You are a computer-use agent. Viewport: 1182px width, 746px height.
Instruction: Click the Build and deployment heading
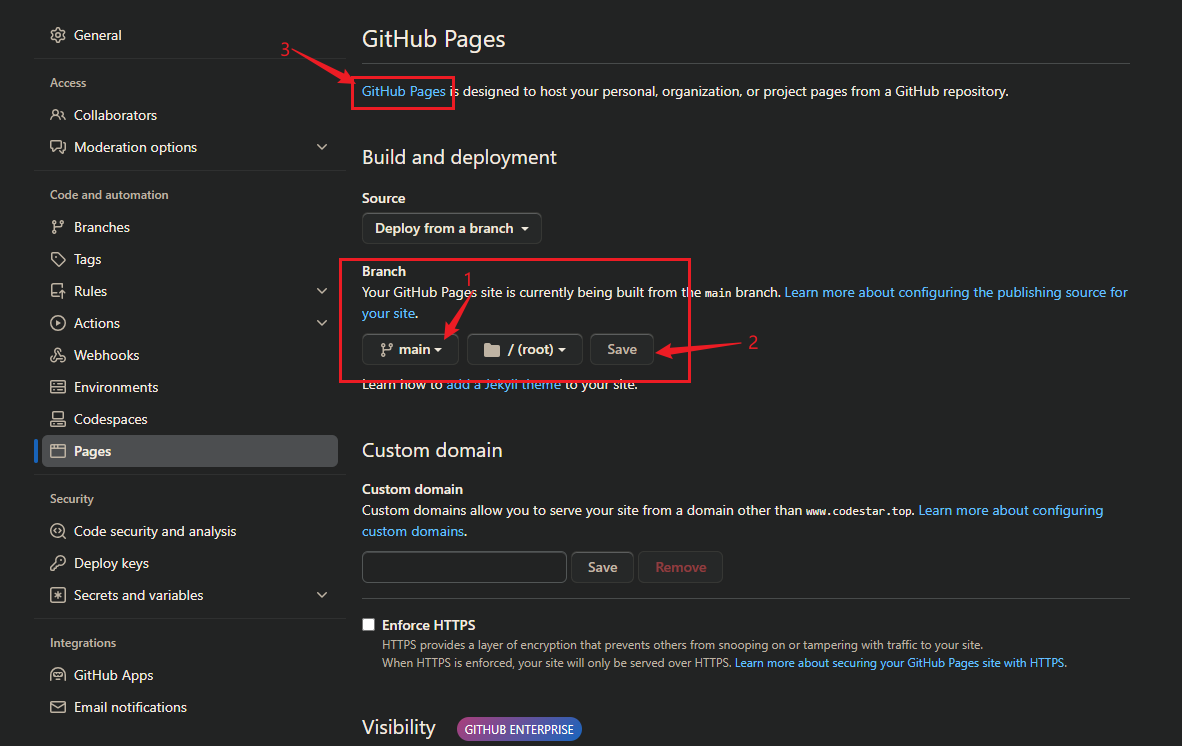pyautogui.click(x=459, y=157)
